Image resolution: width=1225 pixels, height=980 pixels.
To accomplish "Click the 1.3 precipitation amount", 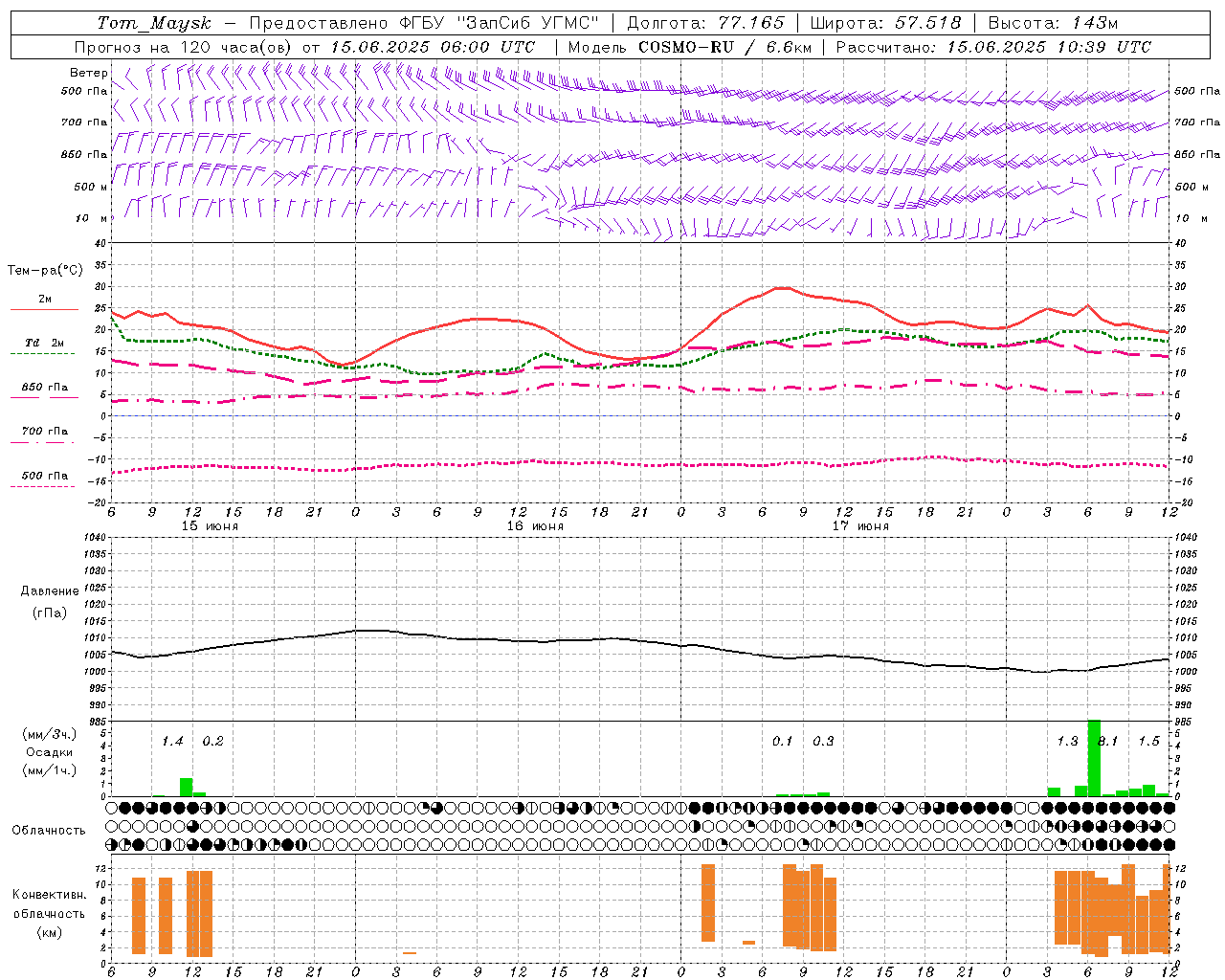I will [1067, 741].
